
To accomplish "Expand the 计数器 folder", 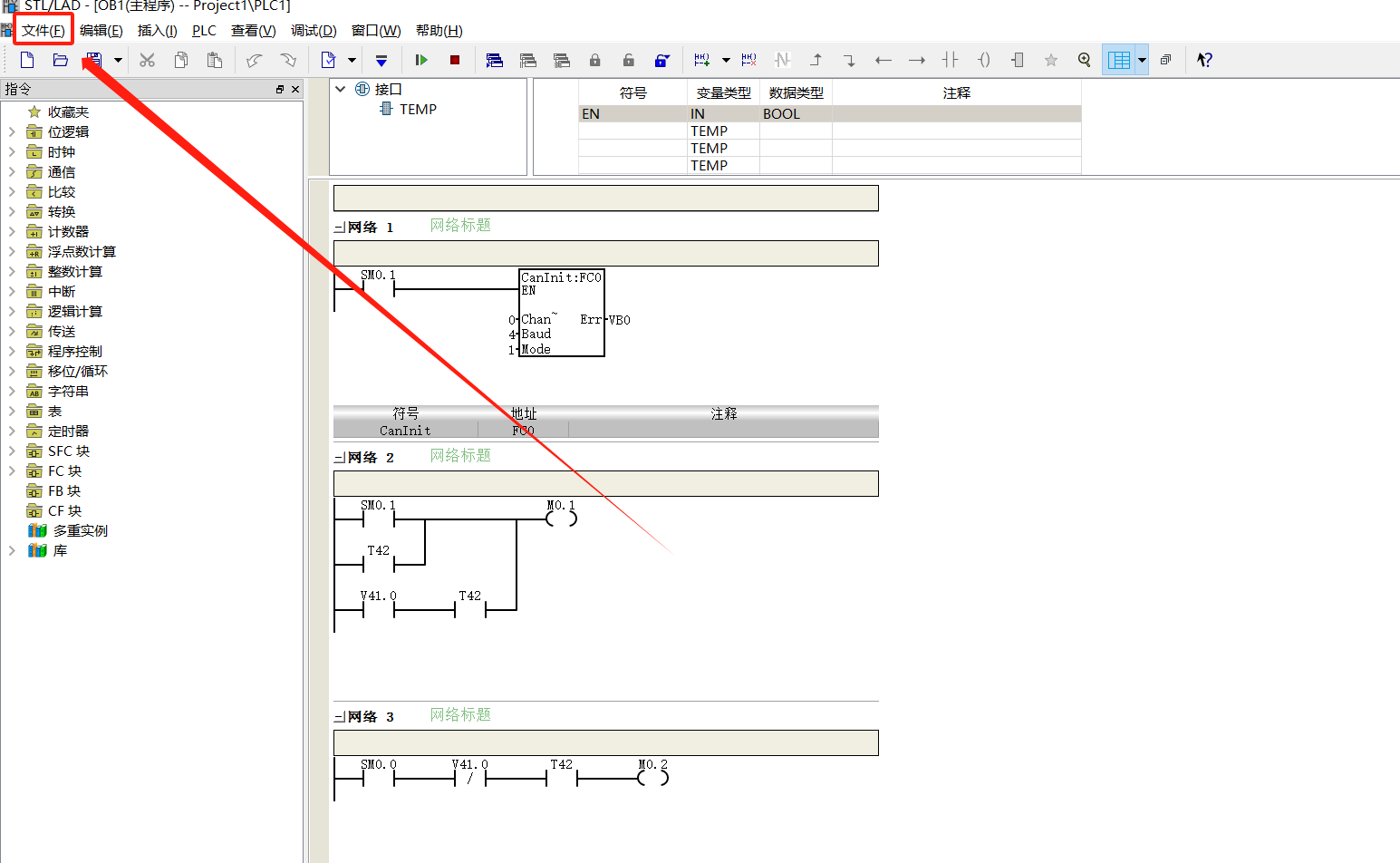I will pyautogui.click(x=12, y=231).
